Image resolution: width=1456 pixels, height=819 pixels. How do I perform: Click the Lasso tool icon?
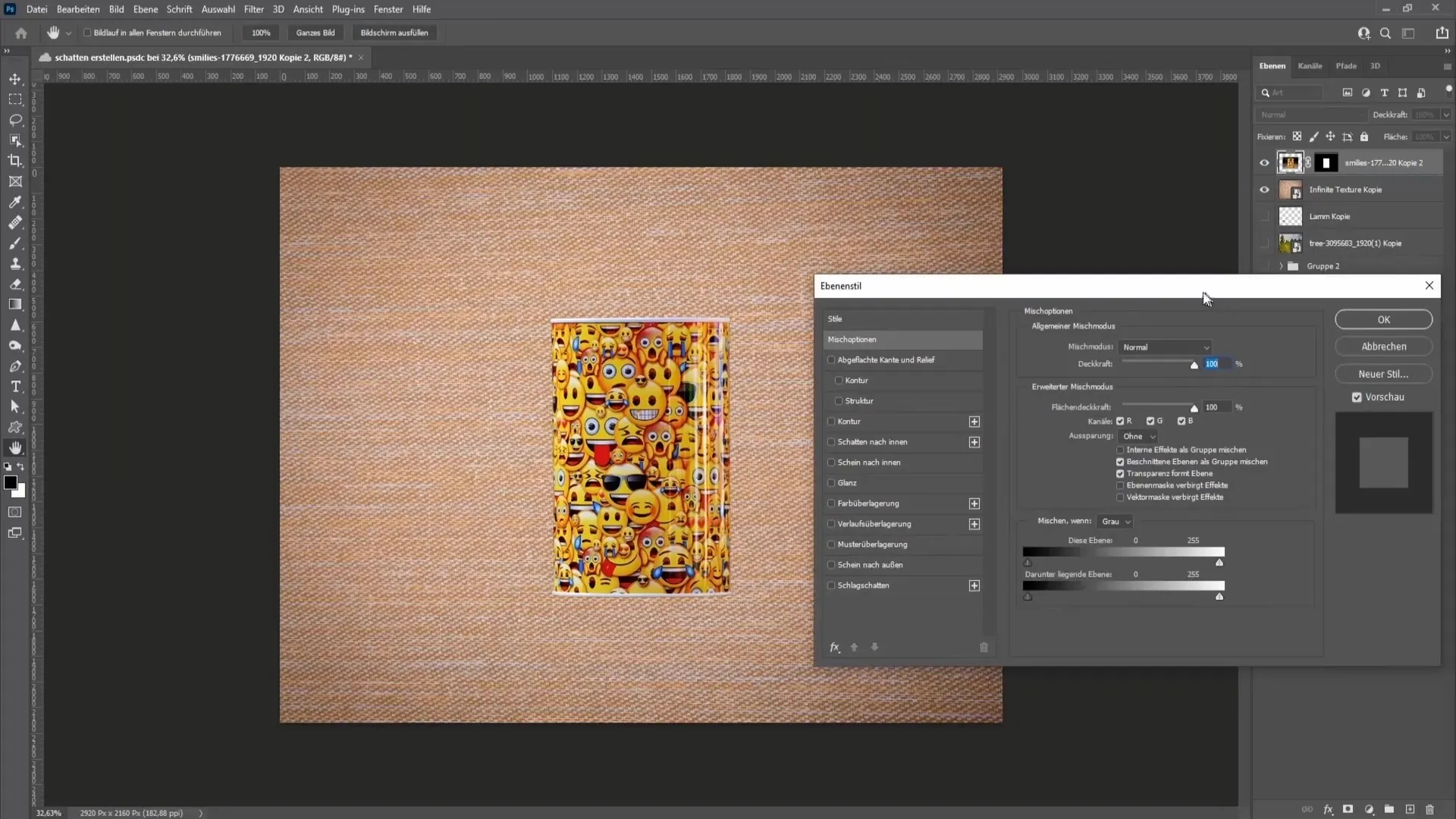point(15,119)
